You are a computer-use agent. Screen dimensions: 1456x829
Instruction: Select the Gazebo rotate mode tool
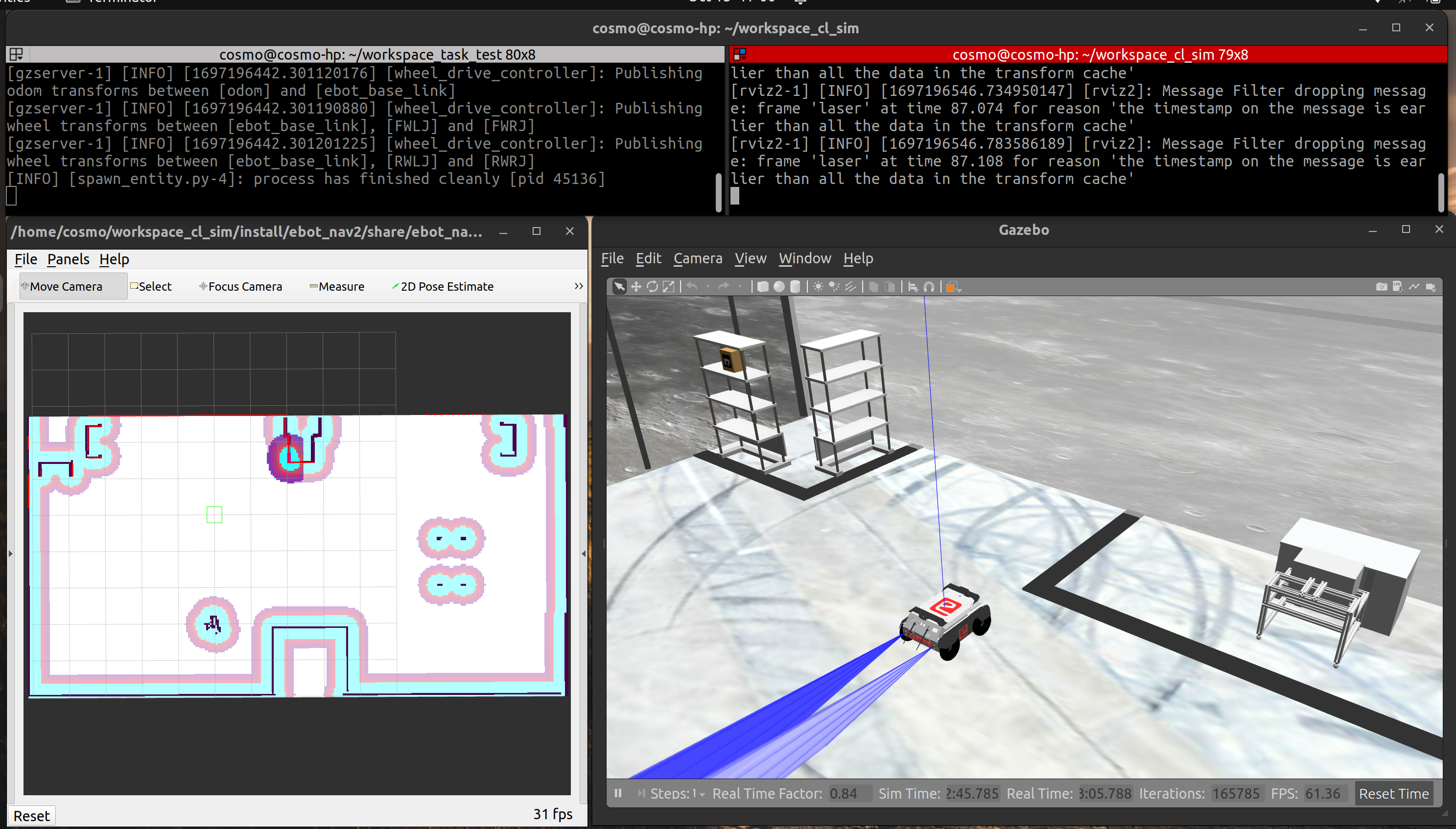click(x=652, y=286)
